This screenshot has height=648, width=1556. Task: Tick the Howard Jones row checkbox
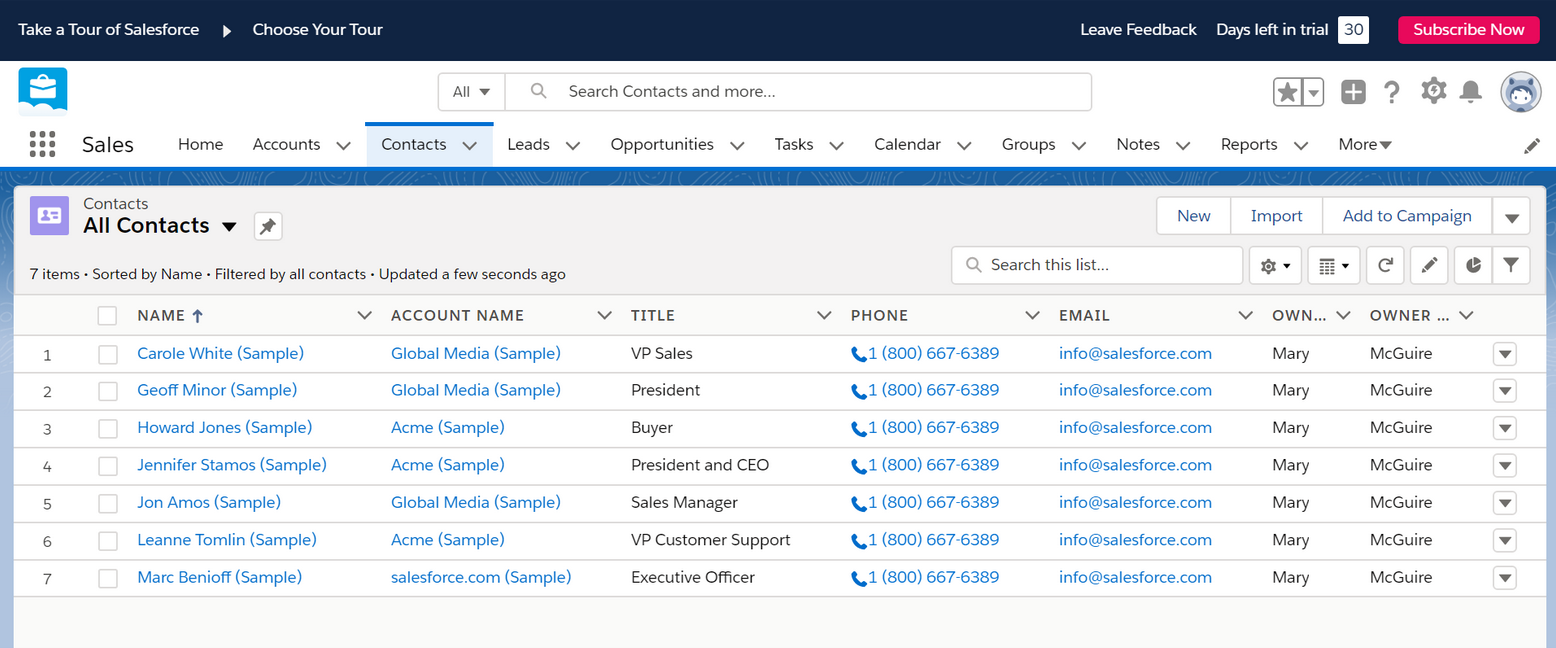108,429
